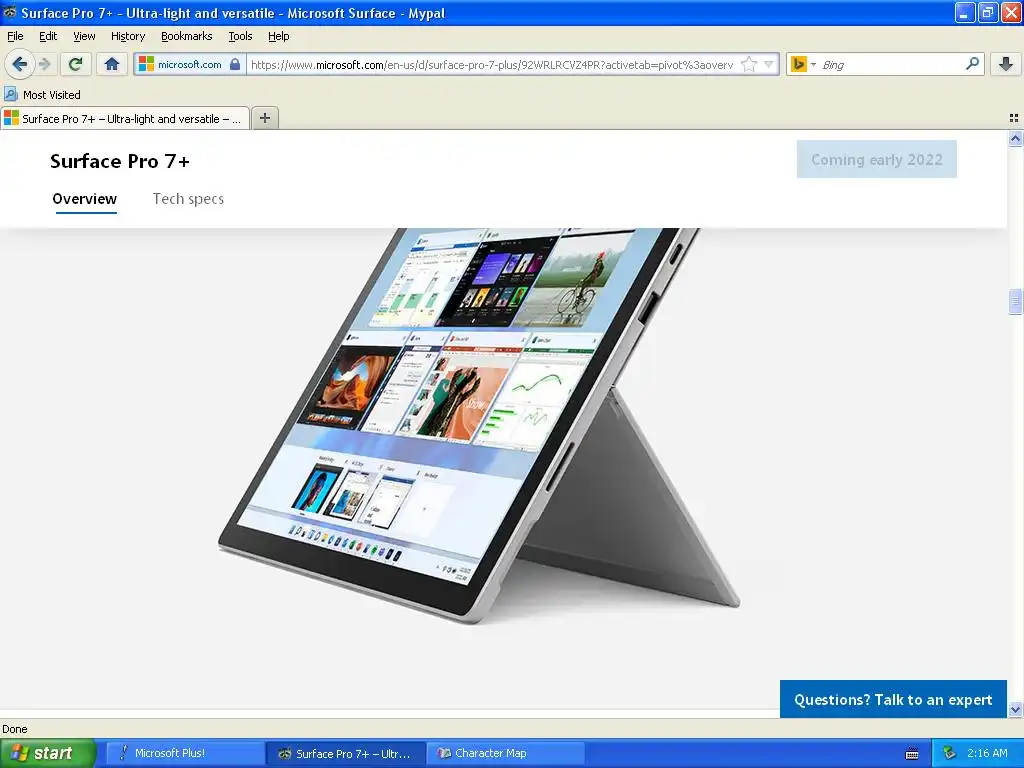The height and width of the screenshot is (768, 1024).
Task: Click the forward navigation arrow
Action: click(45, 64)
